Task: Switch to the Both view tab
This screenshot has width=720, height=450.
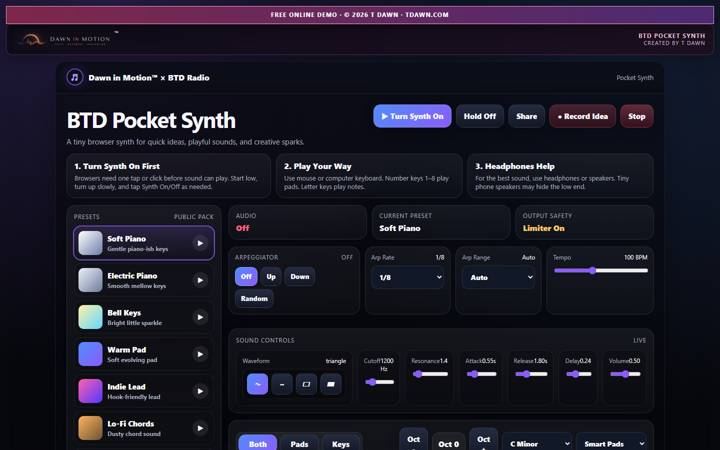Action: tap(258, 444)
